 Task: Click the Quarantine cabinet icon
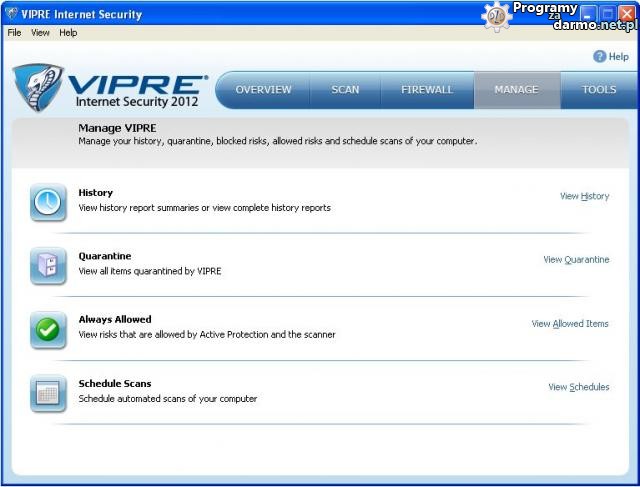pyautogui.click(x=47, y=266)
